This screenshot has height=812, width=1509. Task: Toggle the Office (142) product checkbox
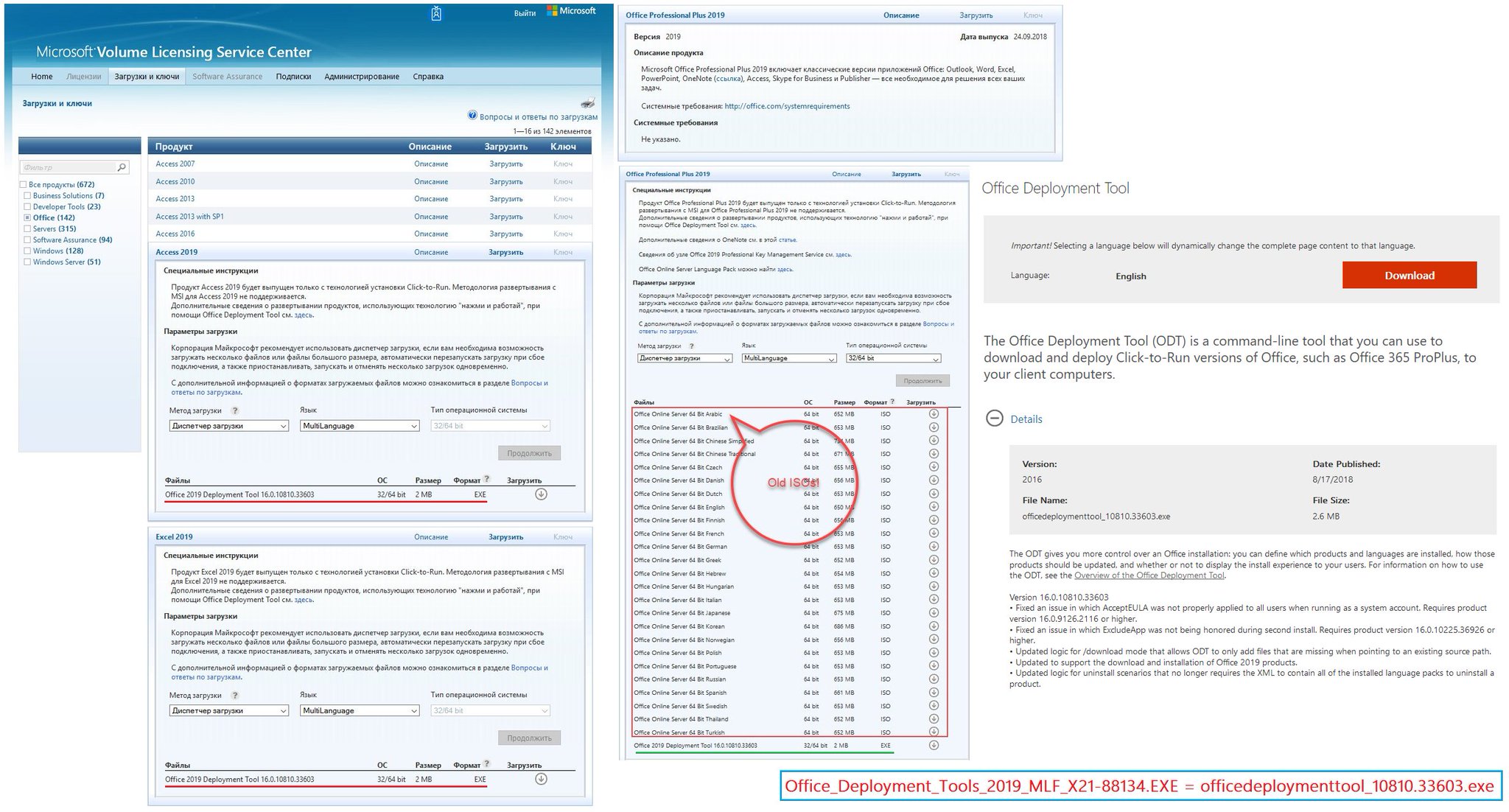click(x=27, y=218)
